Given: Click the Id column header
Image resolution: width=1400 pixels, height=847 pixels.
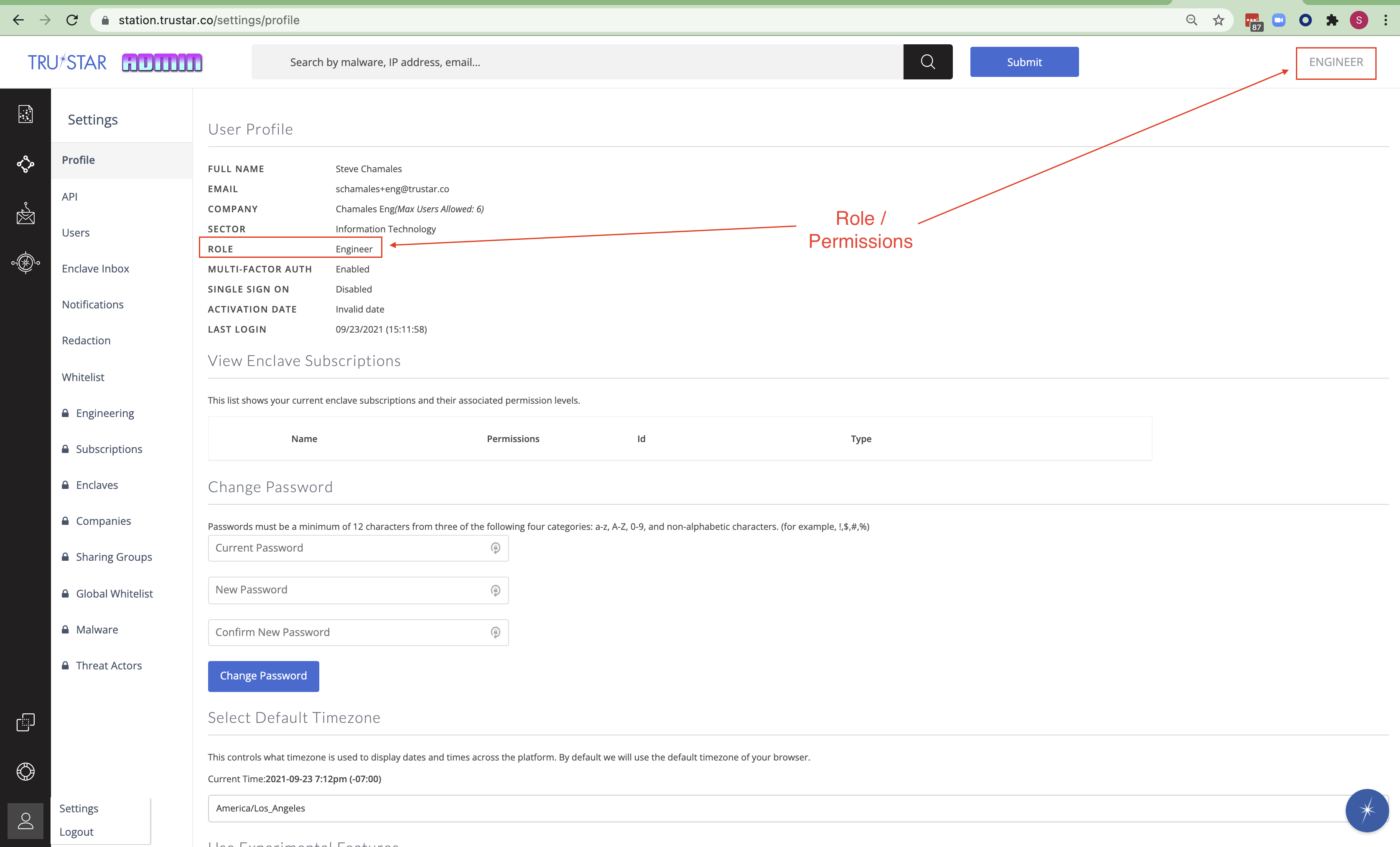Looking at the screenshot, I should coord(641,439).
